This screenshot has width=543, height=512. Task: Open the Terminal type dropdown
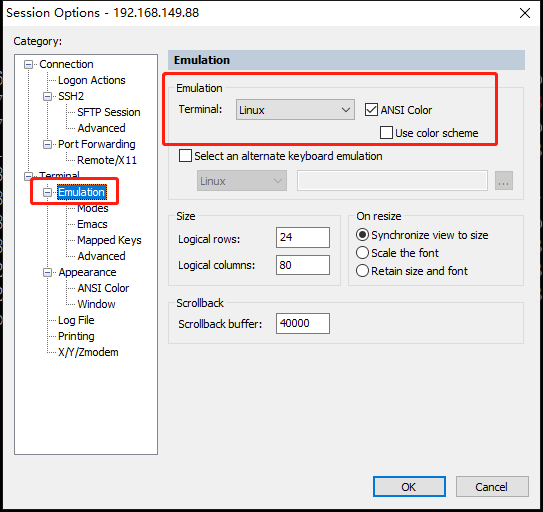[295, 110]
